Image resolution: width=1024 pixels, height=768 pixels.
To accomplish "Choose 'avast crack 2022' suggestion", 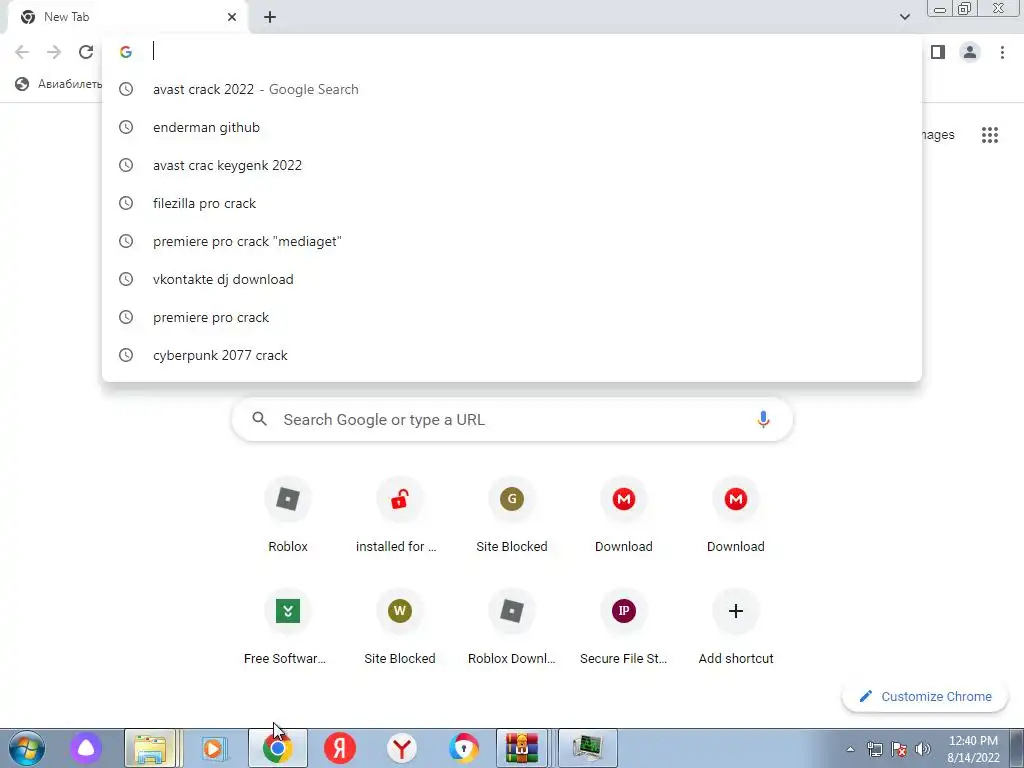I will coord(512,89).
